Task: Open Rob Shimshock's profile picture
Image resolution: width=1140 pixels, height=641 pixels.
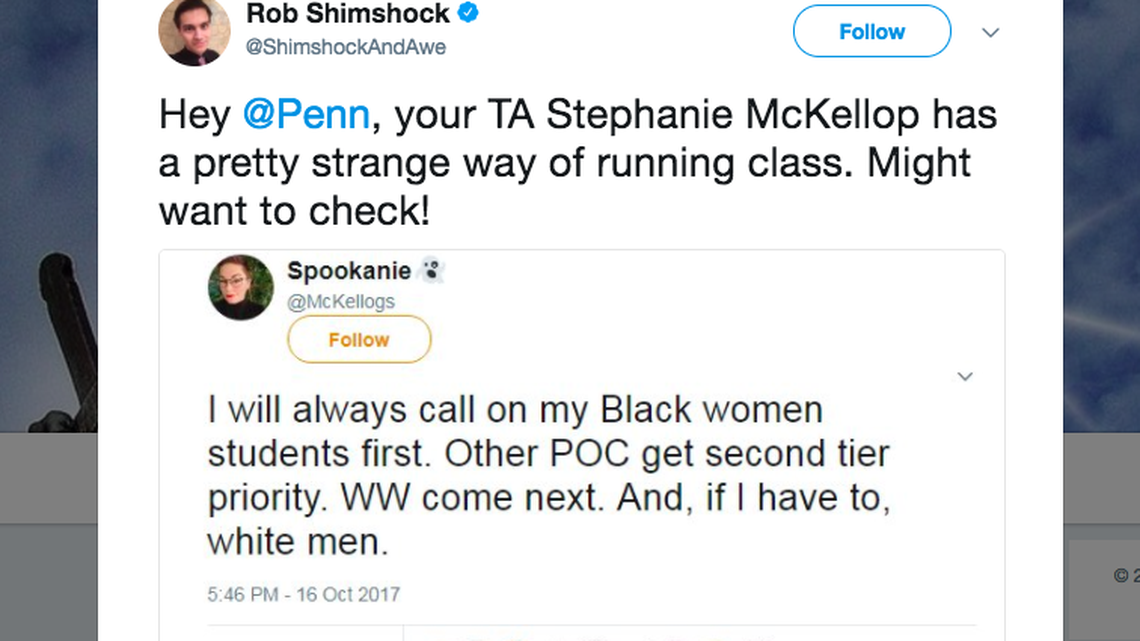Action: (194, 31)
